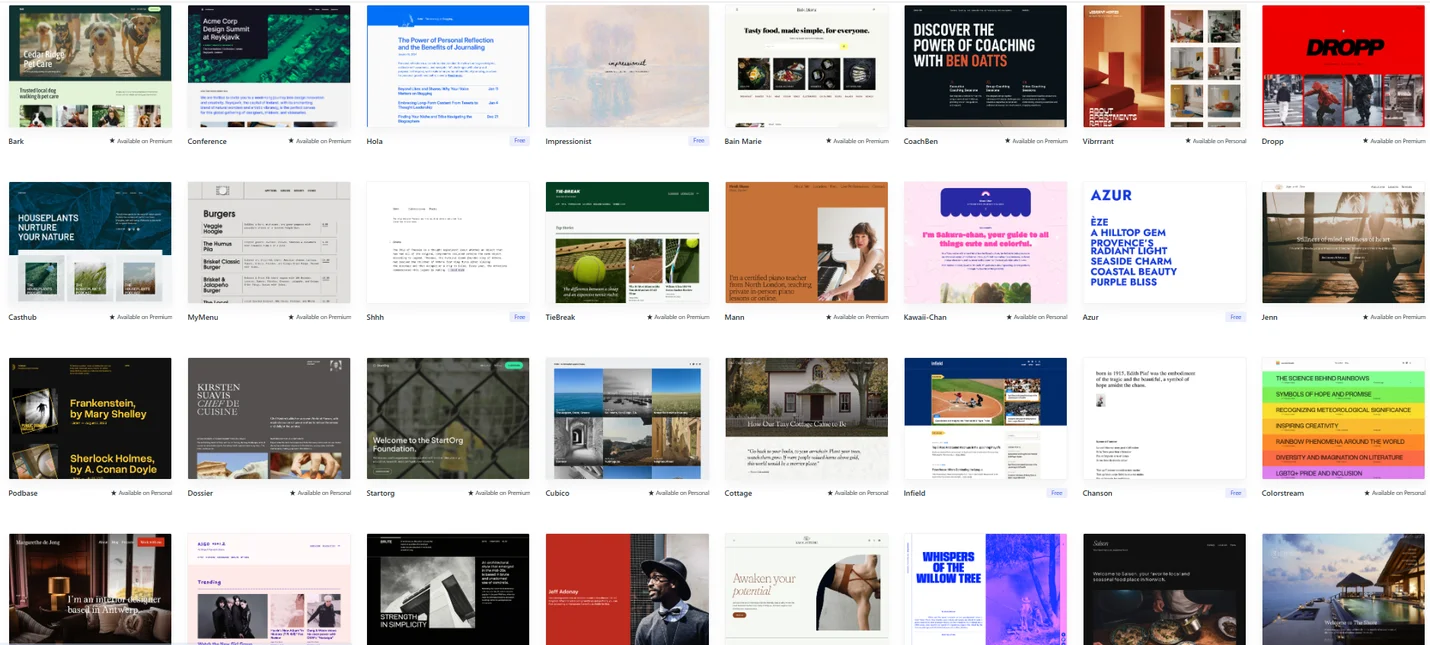Click the Bark theme name
1430x645 pixels.
point(16,141)
